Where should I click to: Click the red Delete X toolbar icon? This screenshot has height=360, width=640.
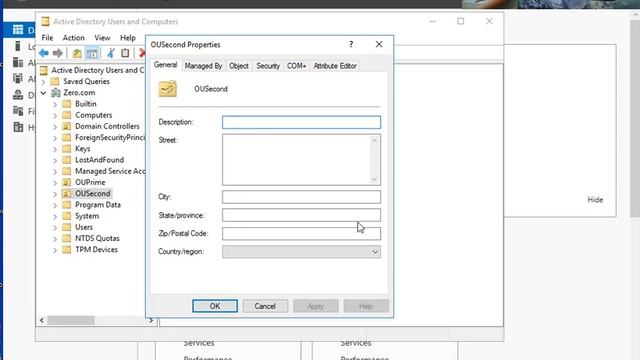coord(142,53)
